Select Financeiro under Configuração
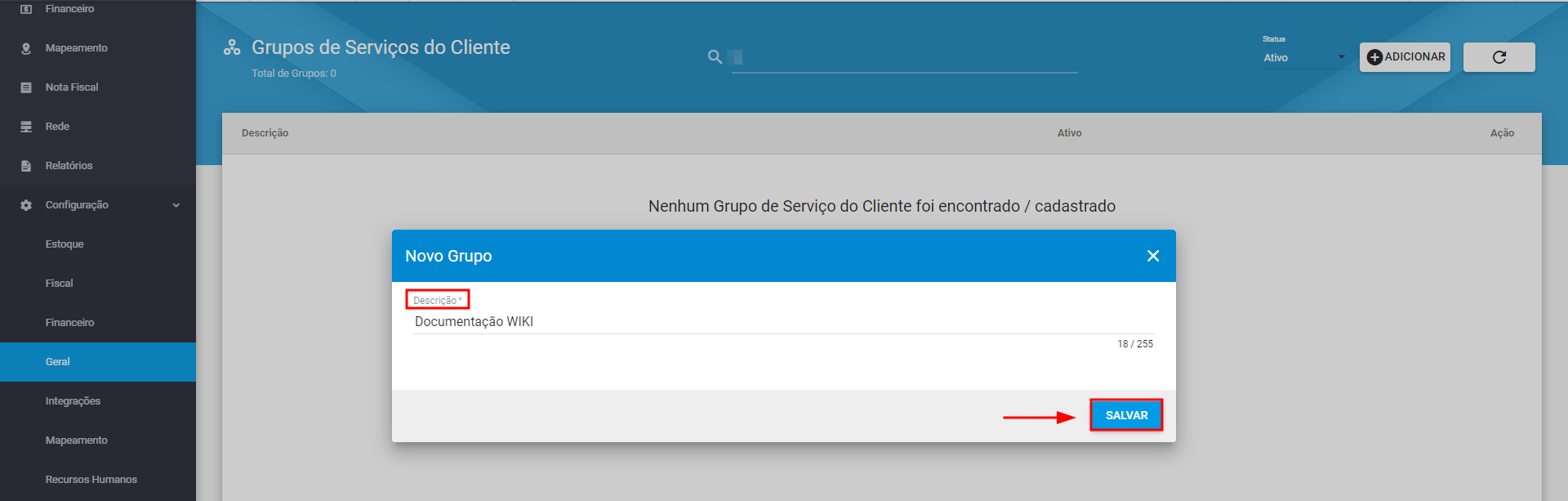Screen dimensions: 1568x501 98,323
